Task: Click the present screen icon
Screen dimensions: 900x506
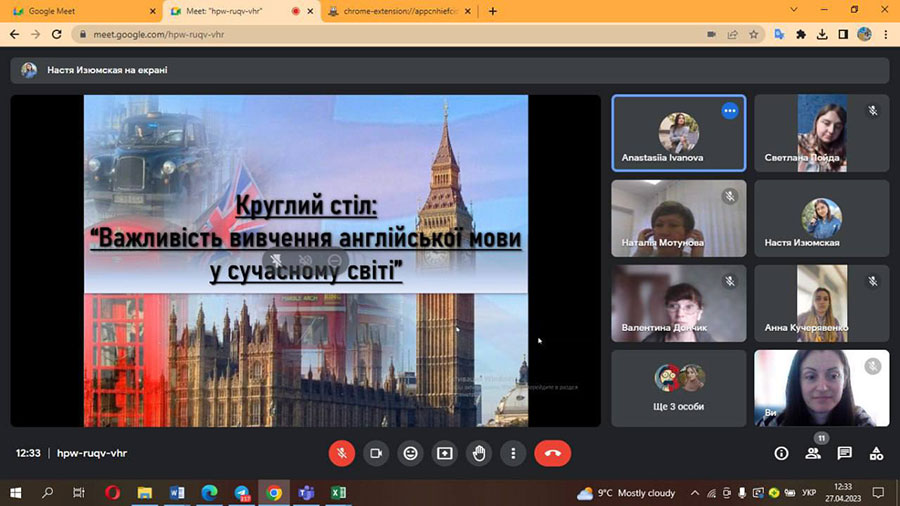Action: pos(444,453)
